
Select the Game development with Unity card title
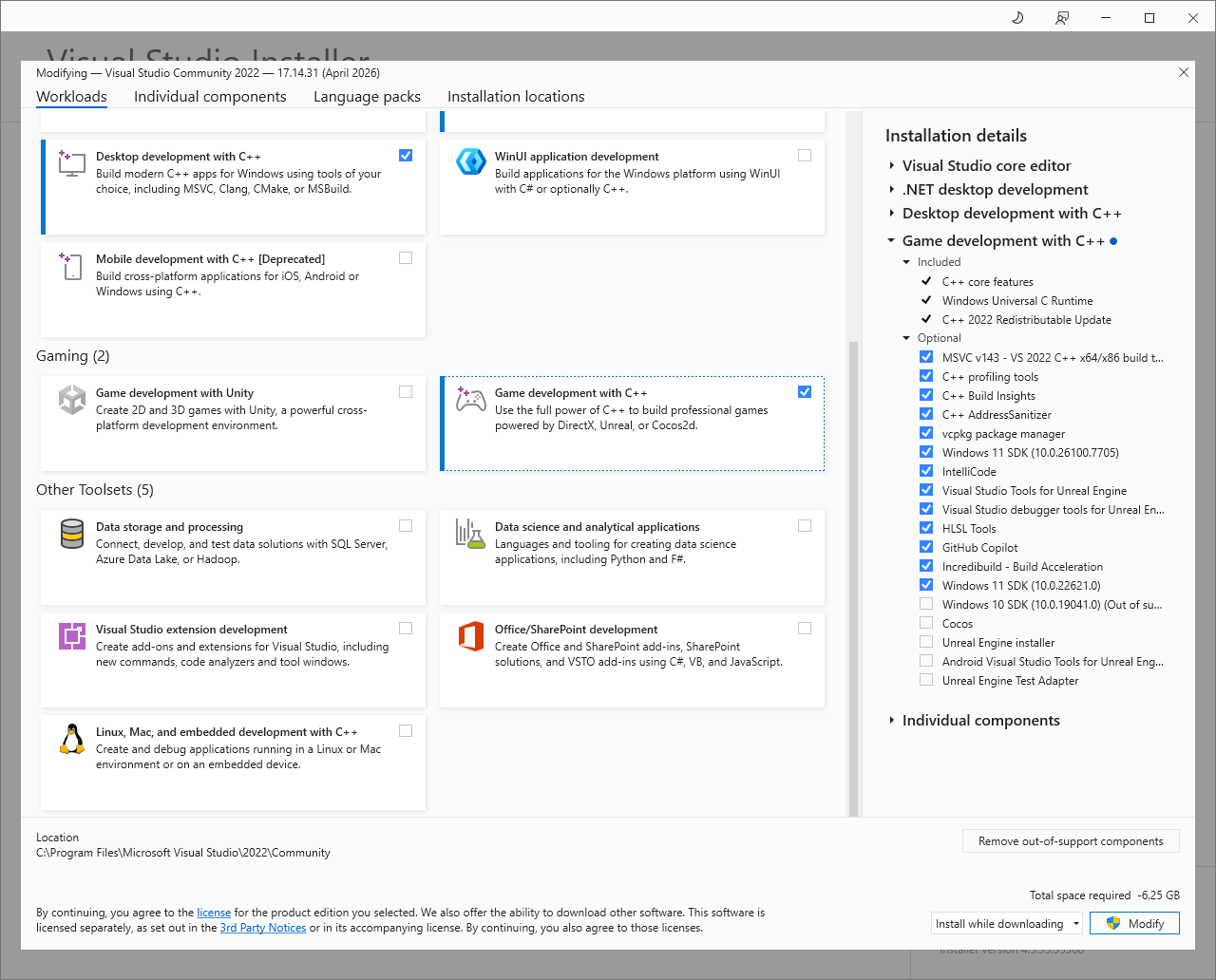pyautogui.click(x=175, y=393)
